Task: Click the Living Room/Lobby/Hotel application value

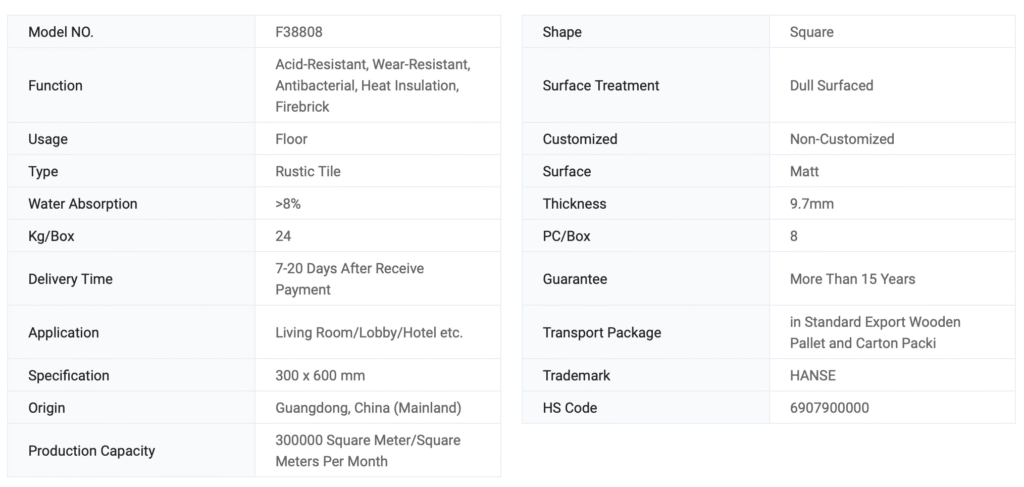Action: tap(369, 333)
